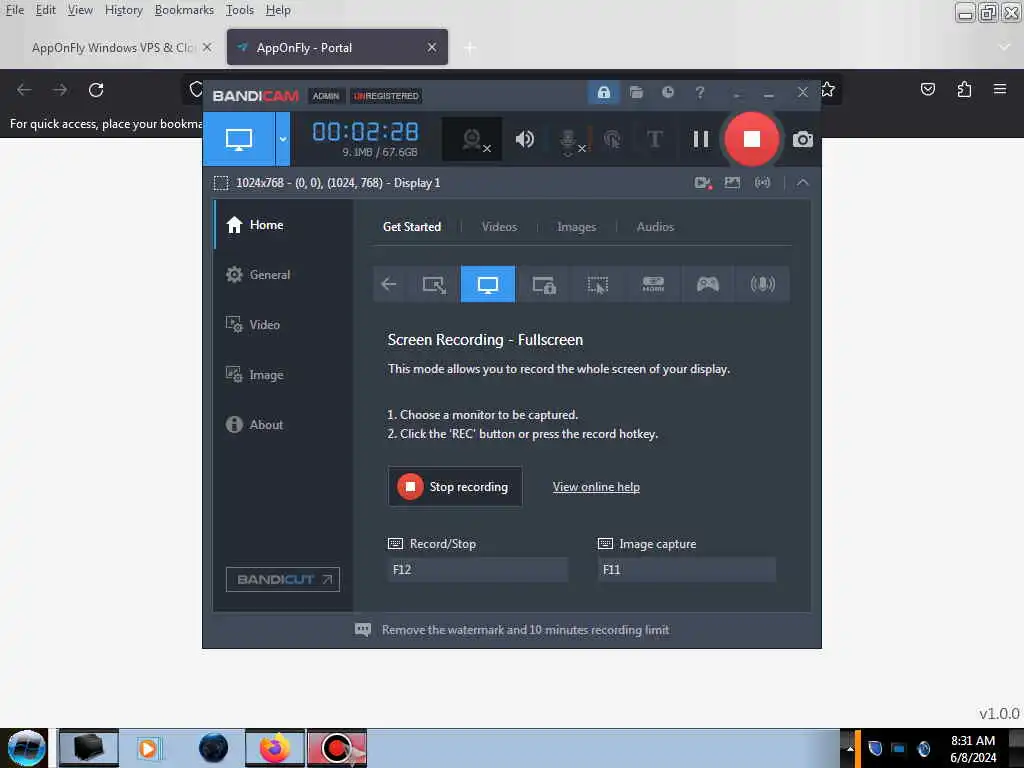
Task: Open the scheduled recording clock icon
Action: [x=667, y=92]
